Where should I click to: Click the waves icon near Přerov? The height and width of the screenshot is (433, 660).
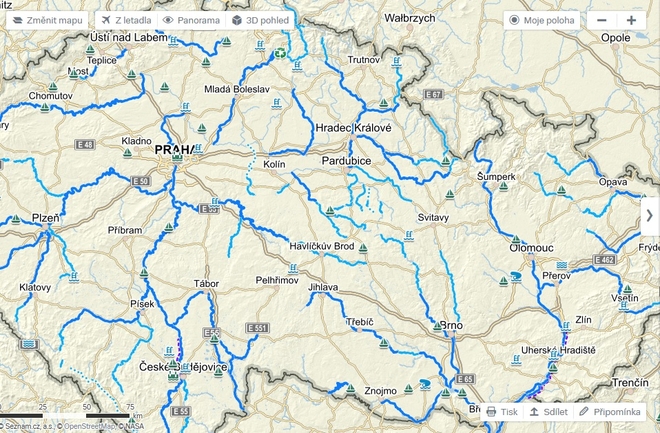click(x=562, y=265)
